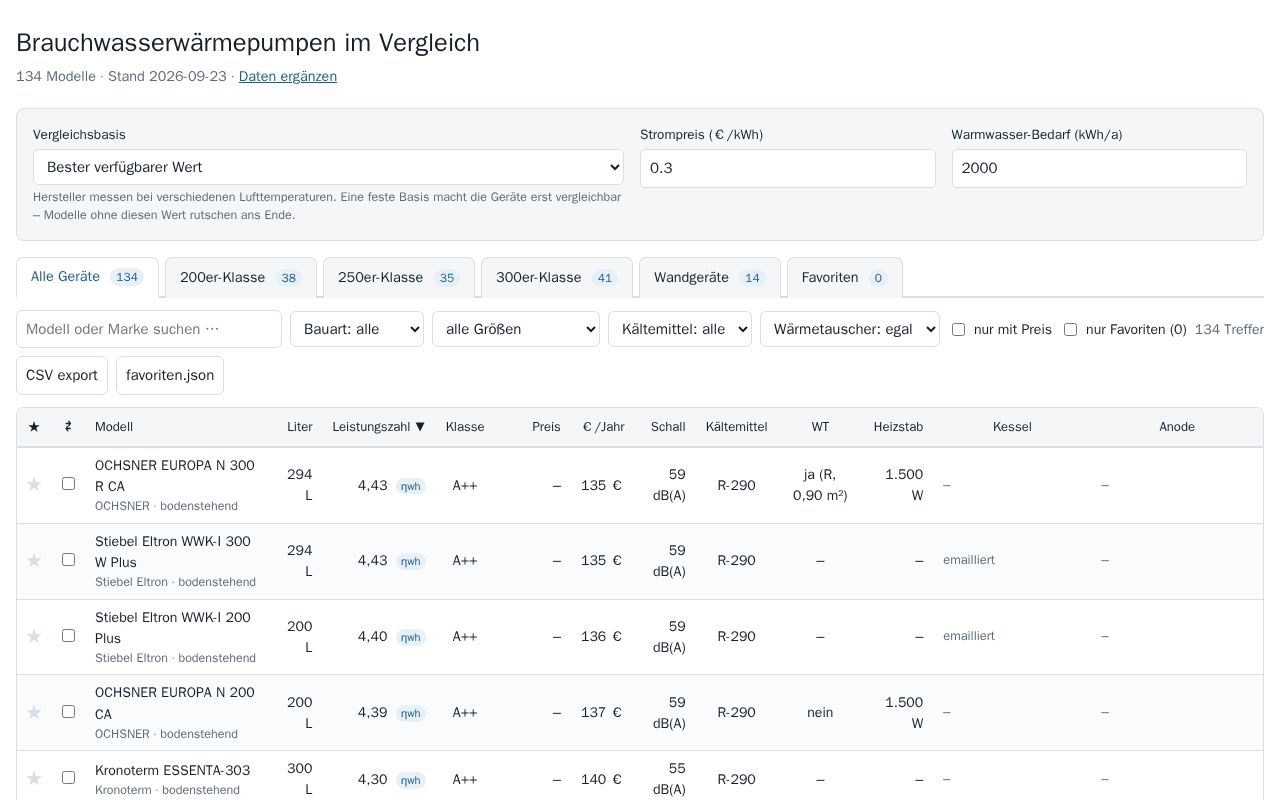
Task: Star the OCHSNER EUROPA N 300 R CA row
Action: point(34,485)
